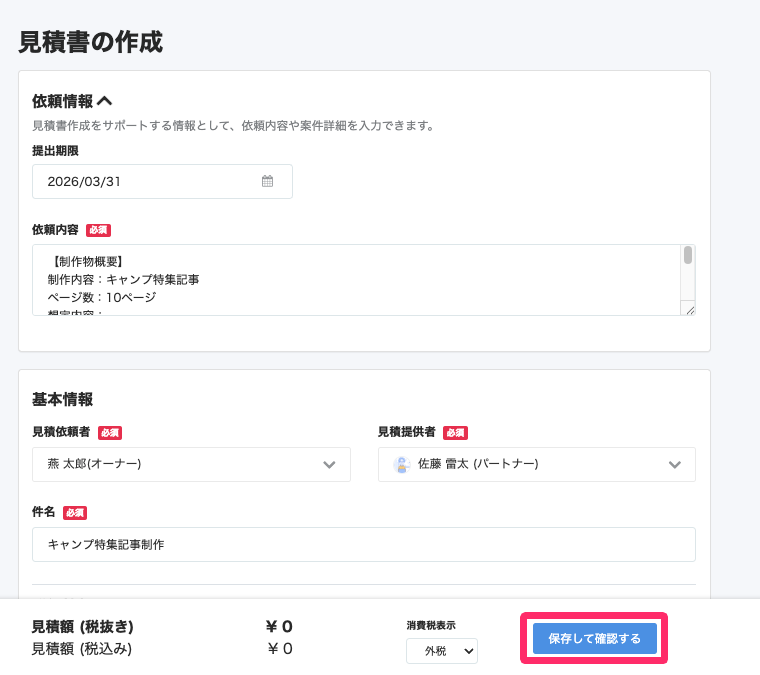Click the 依頼情報 description text
This screenshot has height=675, width=760.
233,126
